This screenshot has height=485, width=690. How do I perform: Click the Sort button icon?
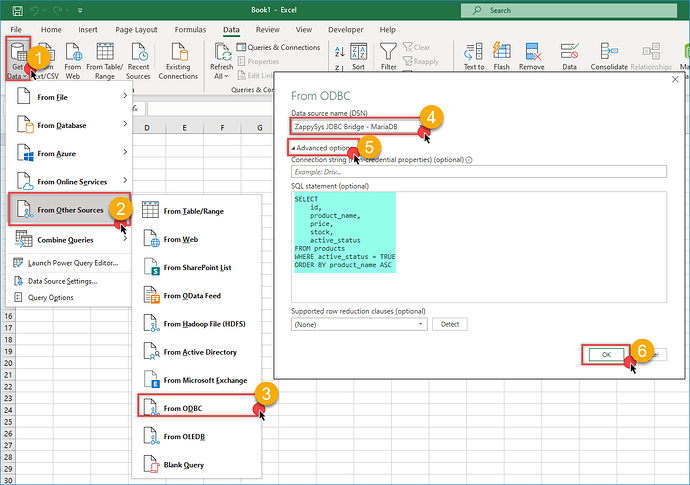[359, 56]
